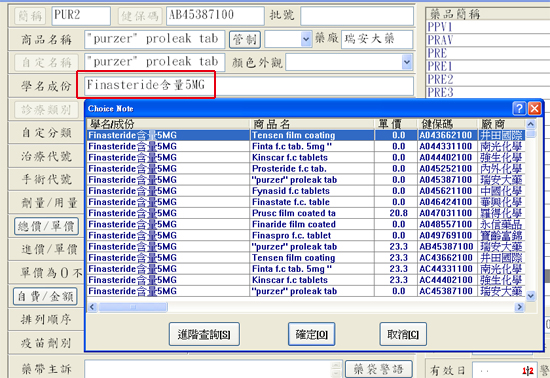Select row with code AB45387100 in list

[306, 247]
